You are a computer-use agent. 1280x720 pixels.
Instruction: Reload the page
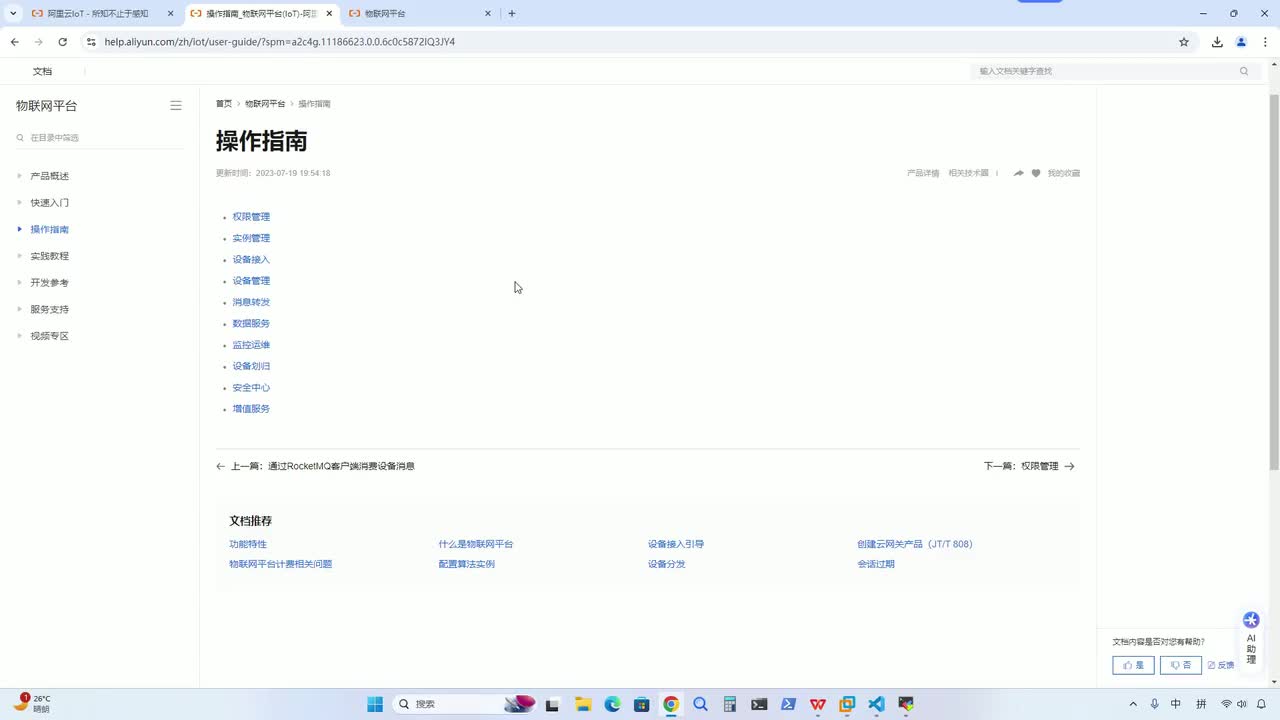pos(62,42)
